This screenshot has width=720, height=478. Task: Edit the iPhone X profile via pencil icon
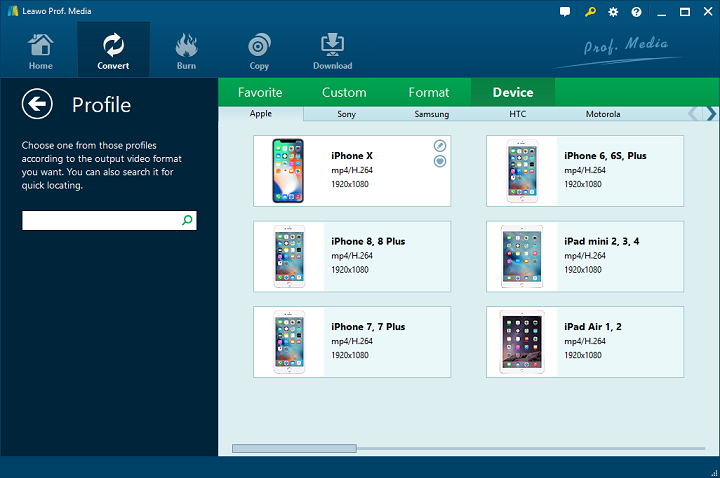point(440,146)
